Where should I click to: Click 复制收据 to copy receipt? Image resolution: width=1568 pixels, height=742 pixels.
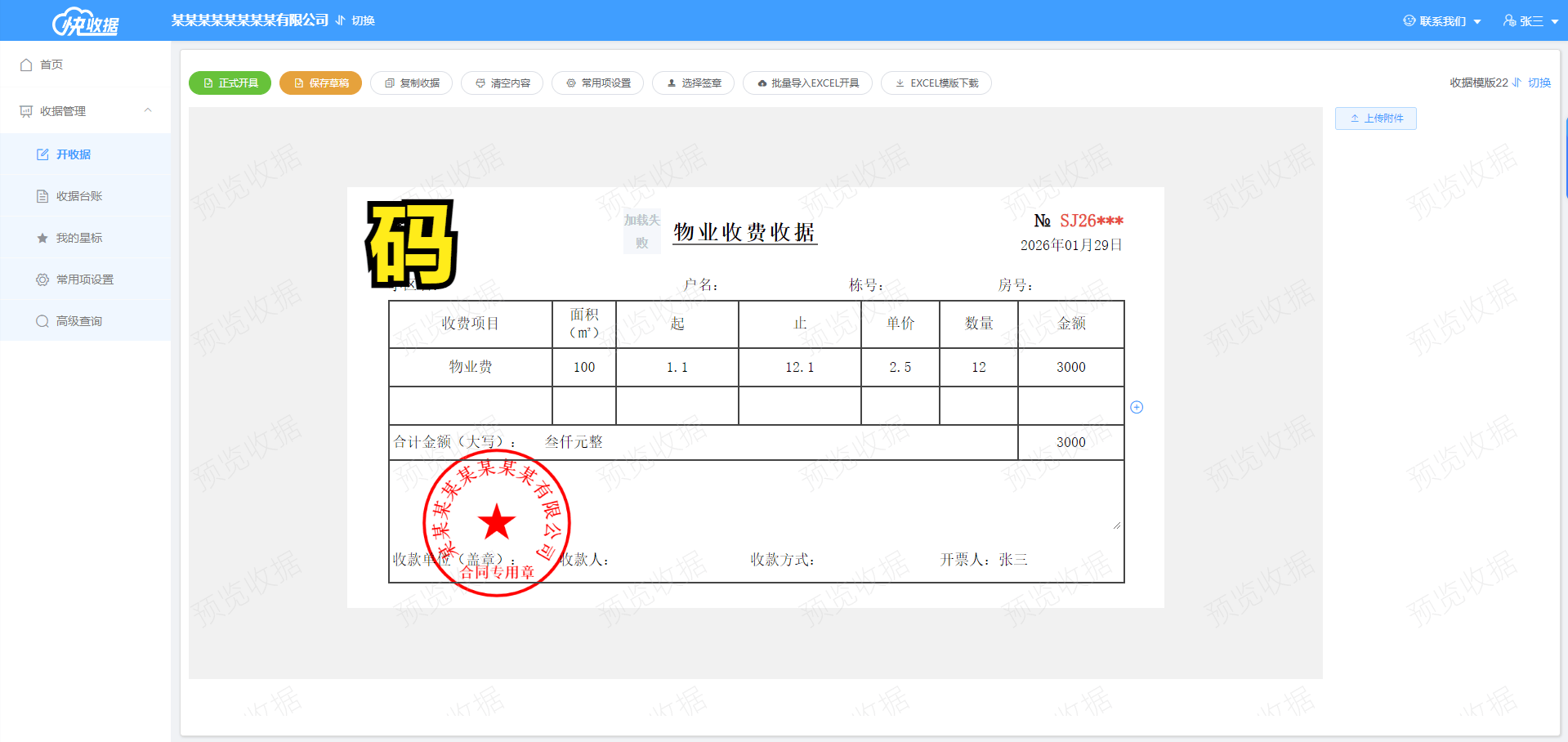[411, 83]
